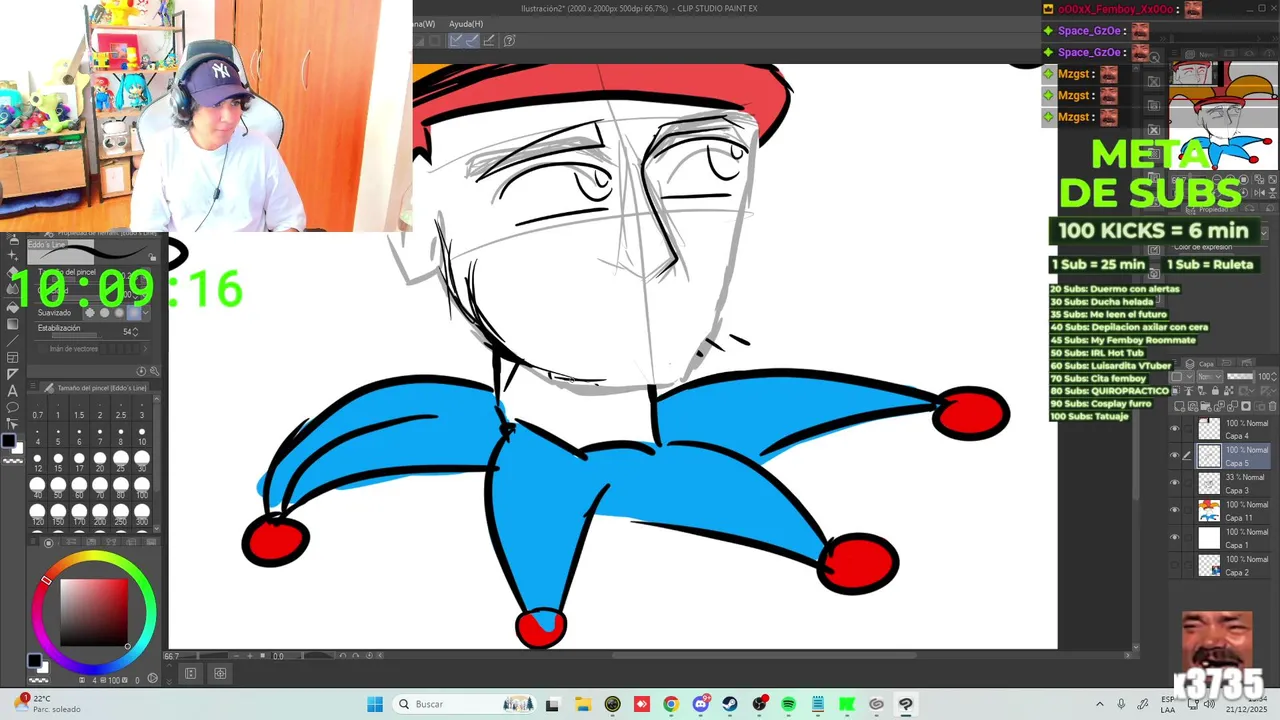Adjust the Estabilización value stepper

(x=135, y=332)
